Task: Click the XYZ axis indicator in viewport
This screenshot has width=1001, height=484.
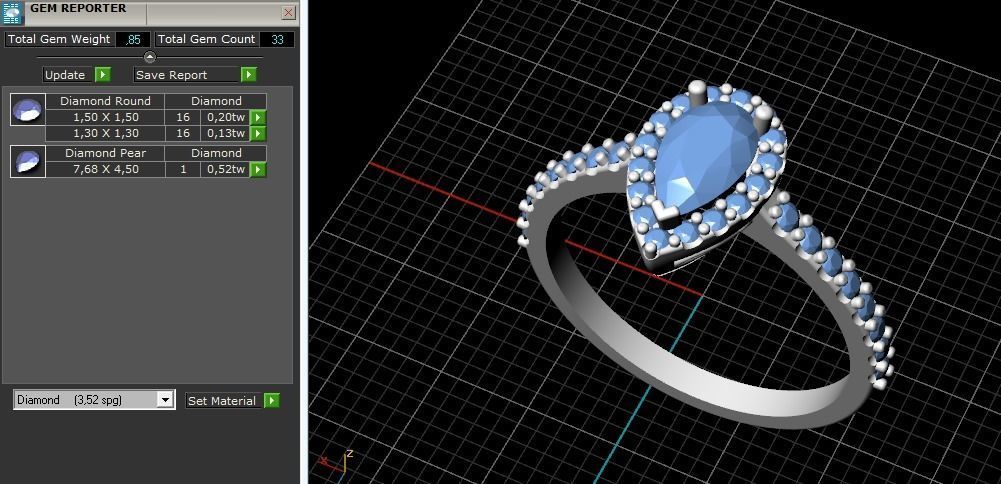Action: pos(335,465)
